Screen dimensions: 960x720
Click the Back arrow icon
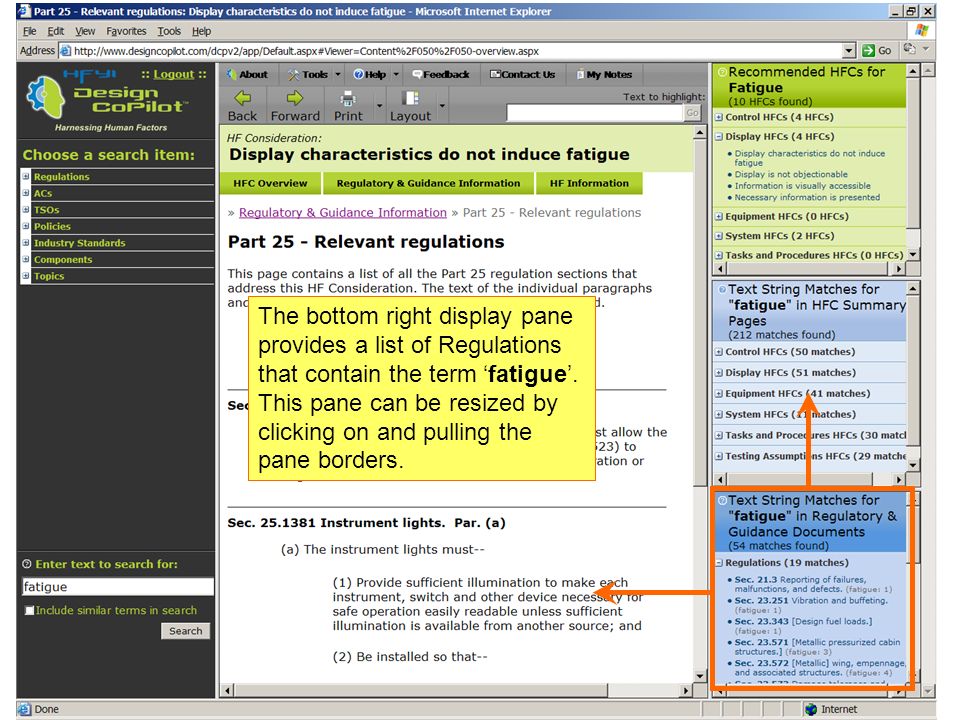point(242,97)
